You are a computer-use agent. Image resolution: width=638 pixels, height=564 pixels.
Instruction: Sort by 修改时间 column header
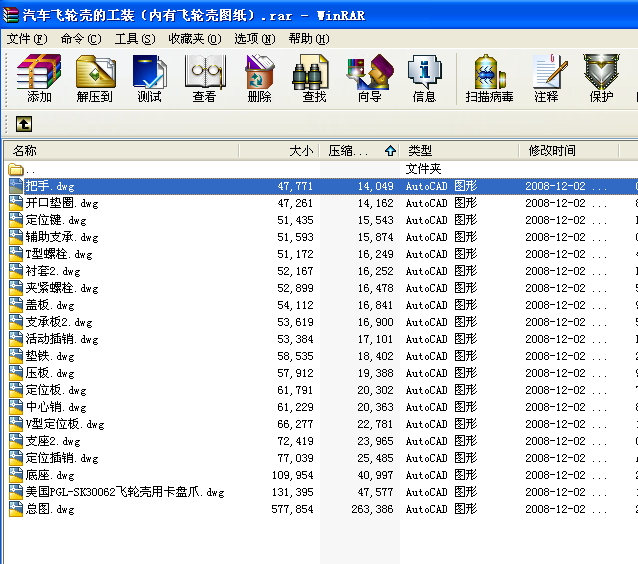[569, 151]
